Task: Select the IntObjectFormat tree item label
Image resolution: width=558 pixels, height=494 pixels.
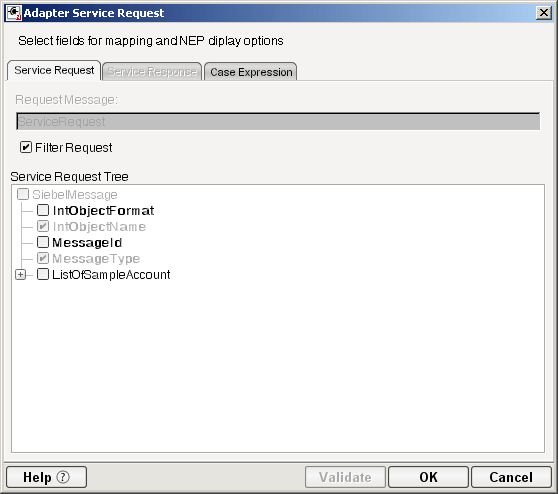Action: click(x=103, y=211)
